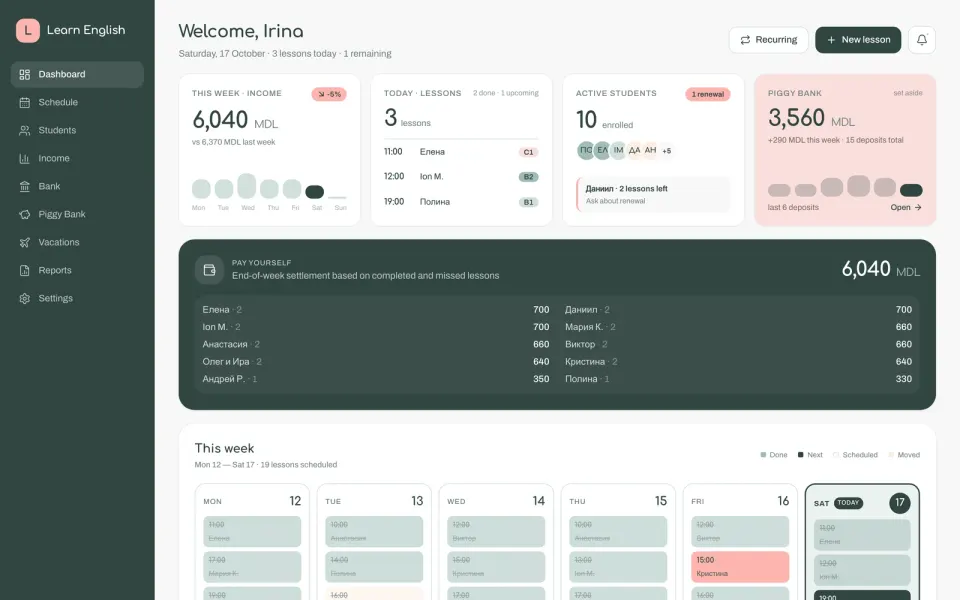The width and height of the screenshot is (960, 600).
Task: Click the wallet icon in Pay Yourself
Action: pyautogui.click(x=209, y=270)
